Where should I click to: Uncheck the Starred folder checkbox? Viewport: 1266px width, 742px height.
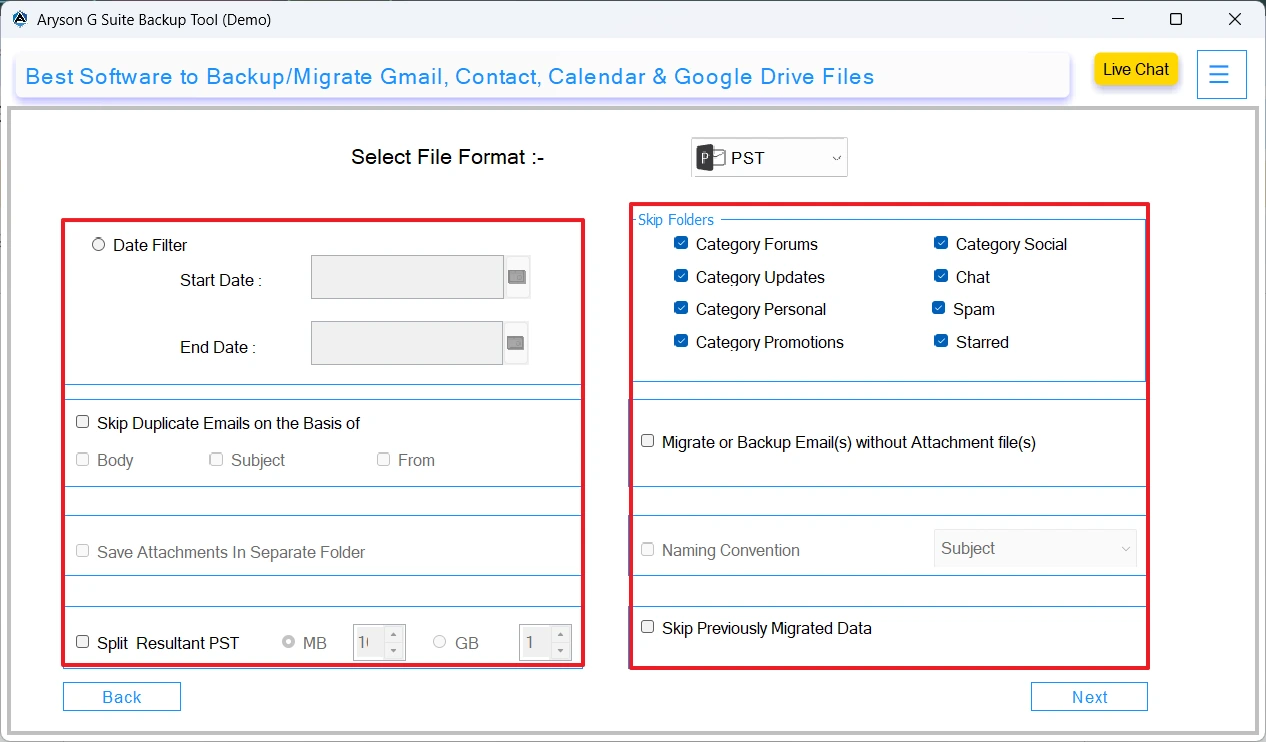pos(941,341)
